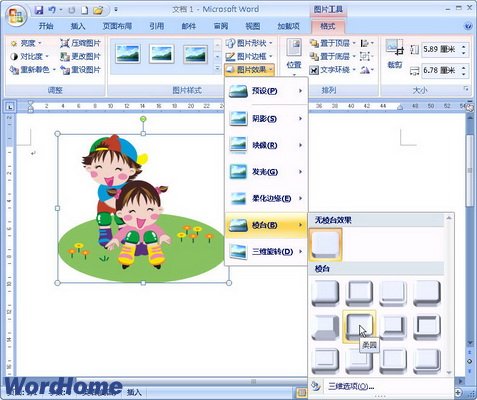Create new document from quick toolbar
477x400 pixels.
85,10
